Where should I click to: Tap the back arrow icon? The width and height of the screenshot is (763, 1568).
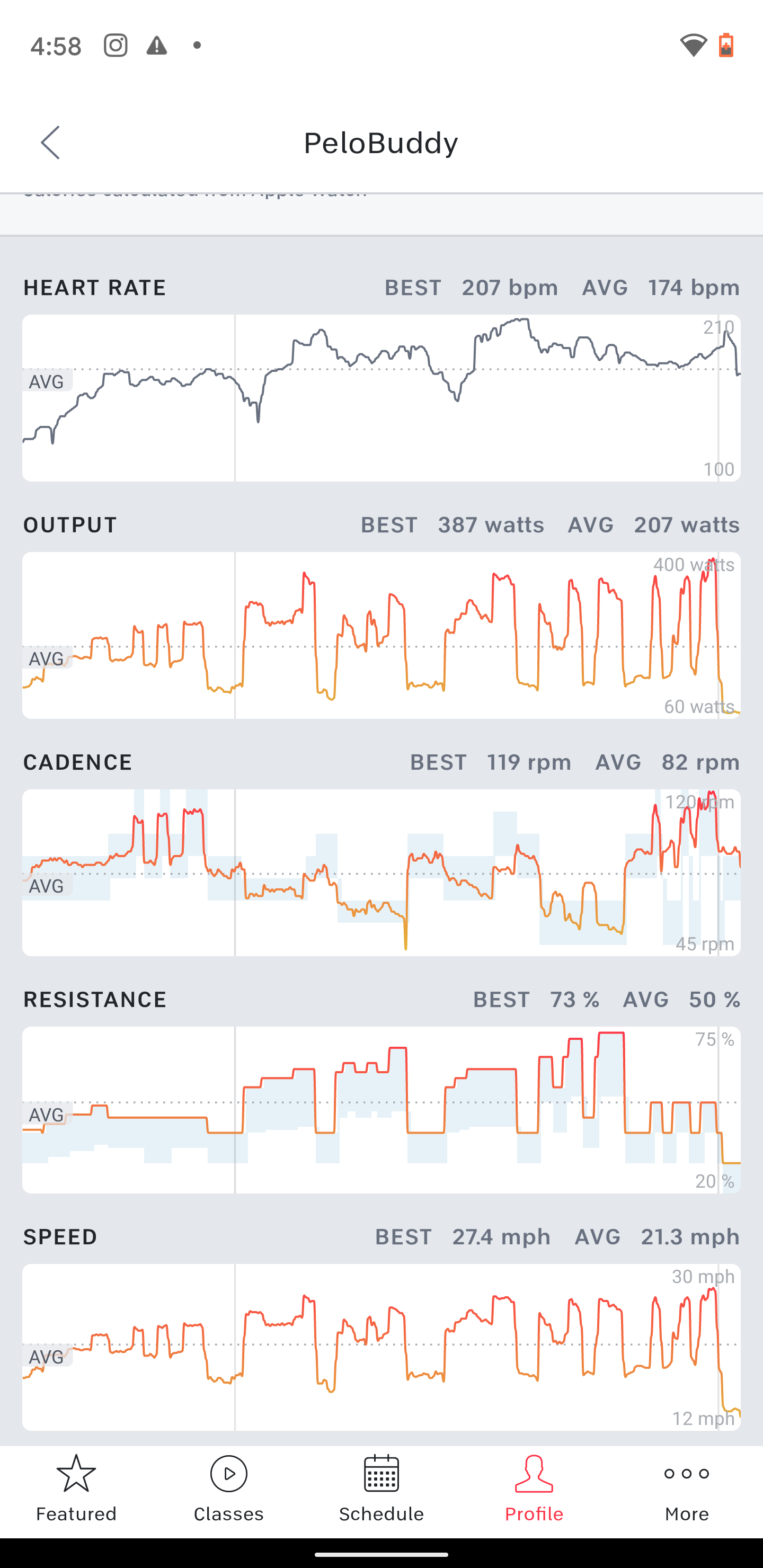[x=50, y=142]
